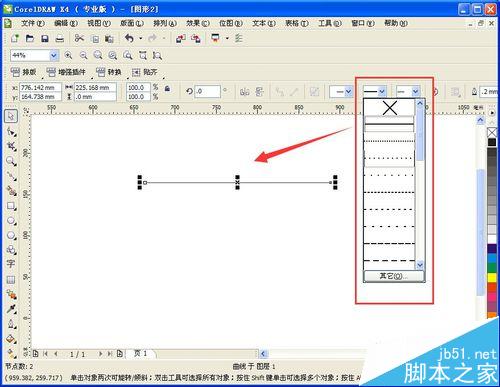Create a new document

pyautogui.click(x=14, y=38)
